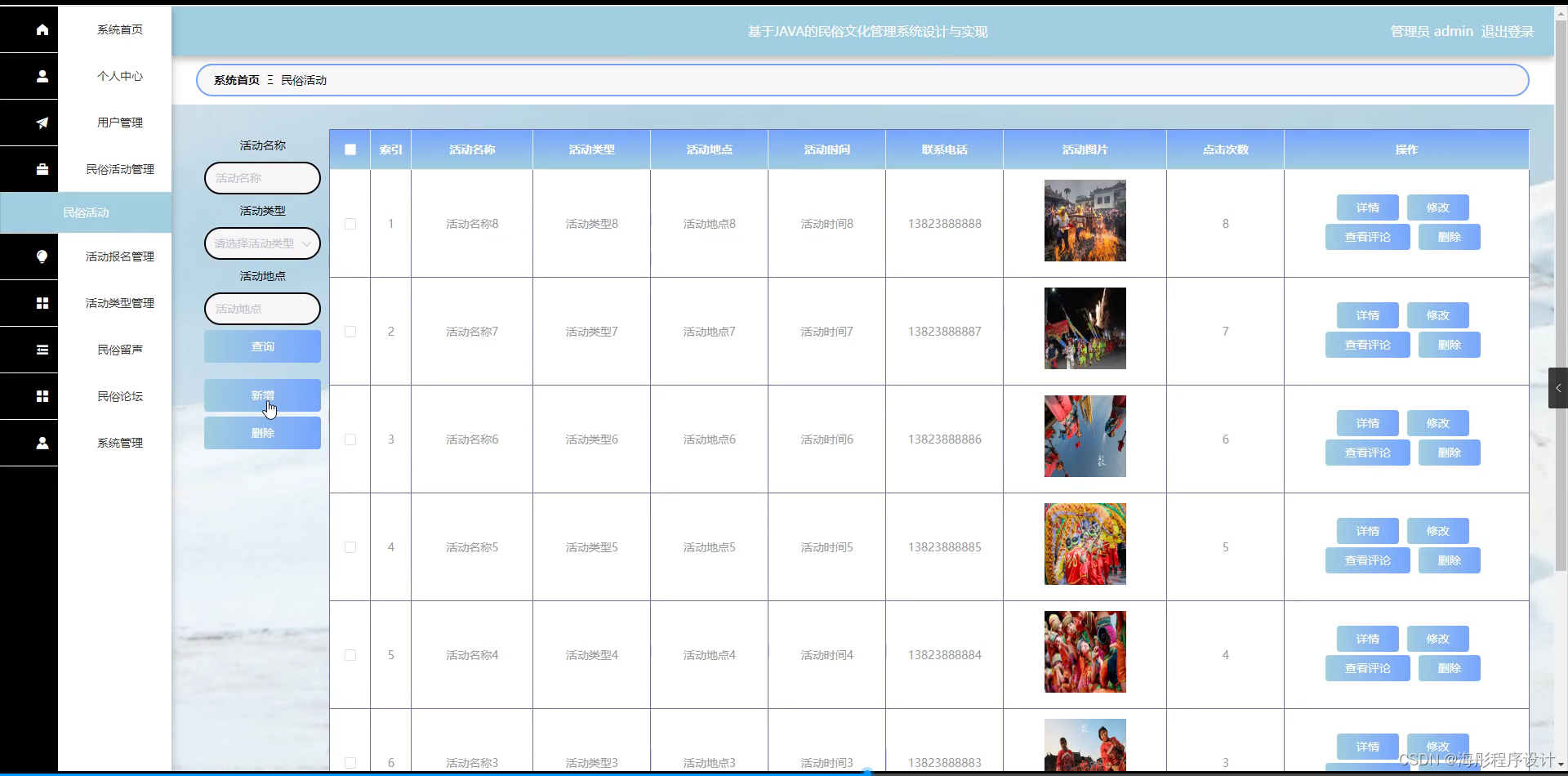Screen dimensions: 1568x776
Task: Expand the collapsed side panel arrow
Action: coord(1558,388)
